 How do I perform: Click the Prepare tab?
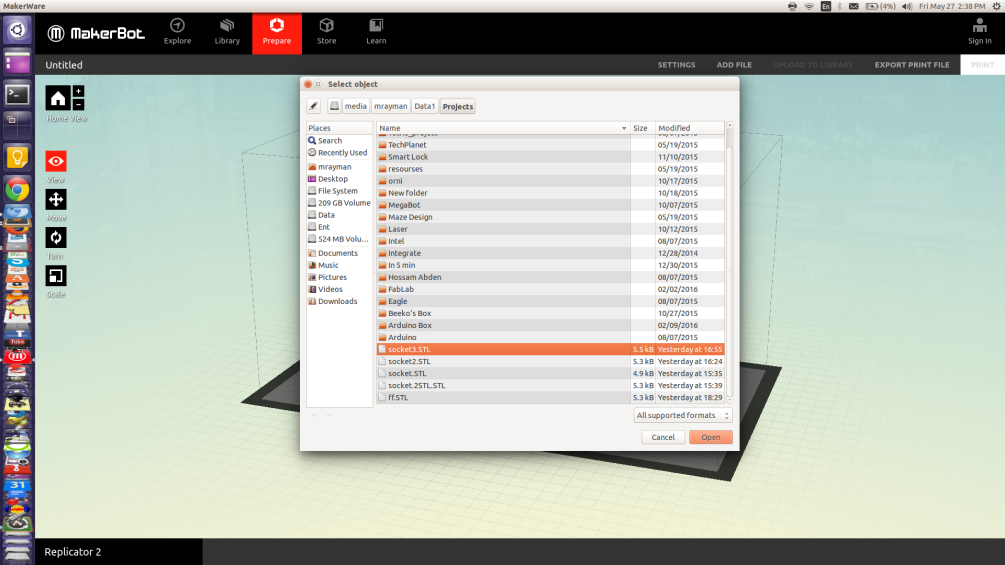point(277,33)
